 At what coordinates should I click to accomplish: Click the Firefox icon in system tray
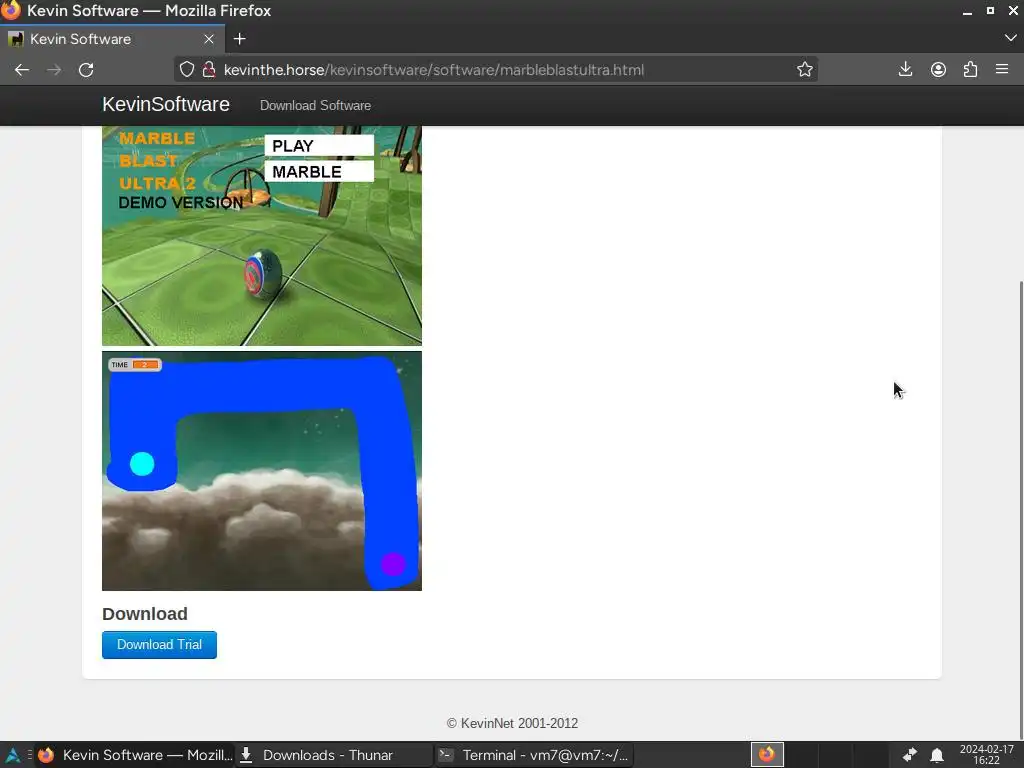[x=767, y=755]
